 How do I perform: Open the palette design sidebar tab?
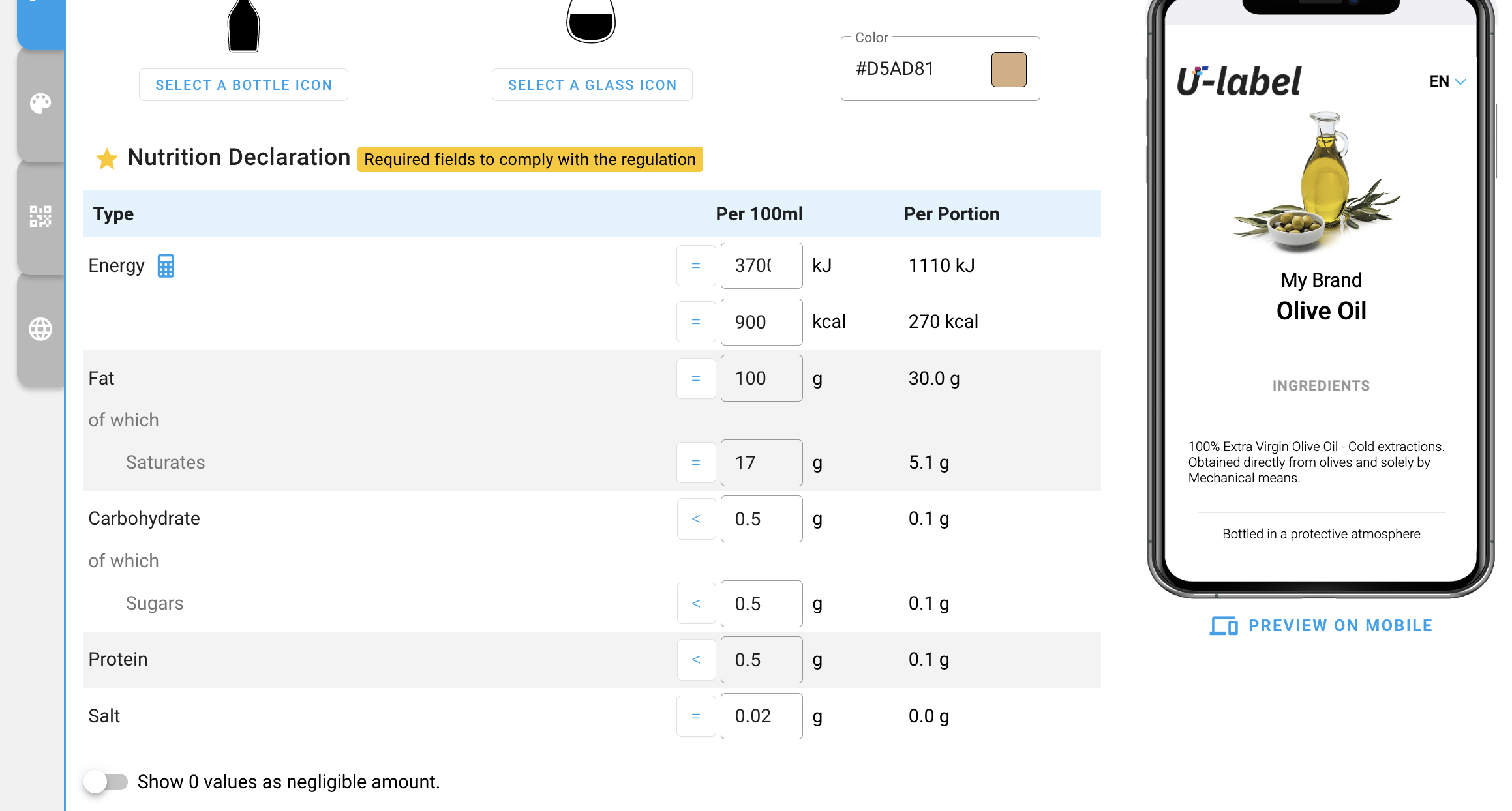point(40,104)
